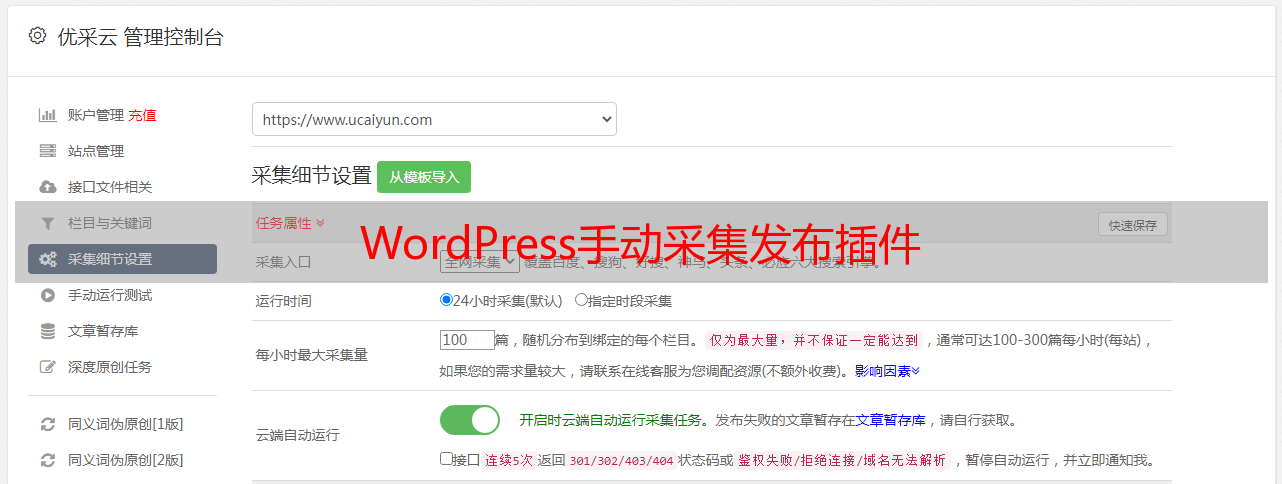Check the 接口 checkbox for auto-pause

click(446, 459)
